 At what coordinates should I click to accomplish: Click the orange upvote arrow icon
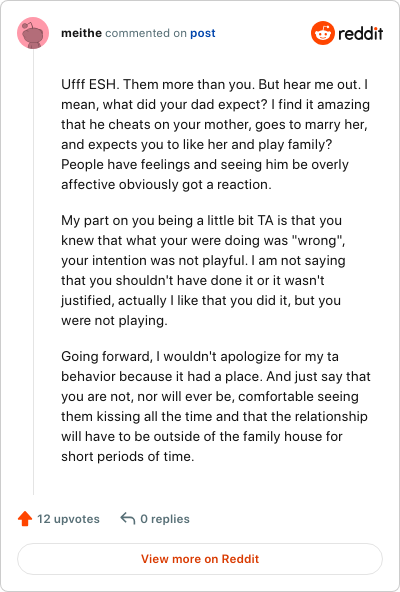(25, 518)
